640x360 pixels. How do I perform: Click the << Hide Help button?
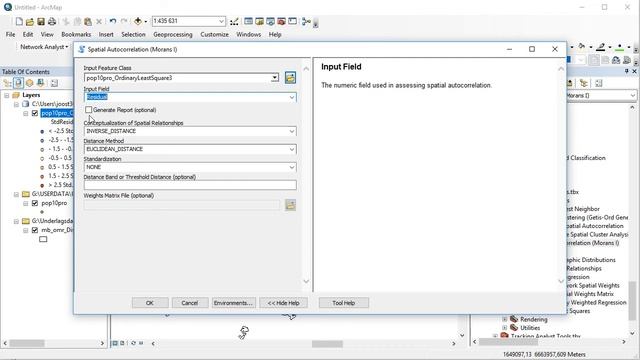pyautogui.click(x=283, y=303)
